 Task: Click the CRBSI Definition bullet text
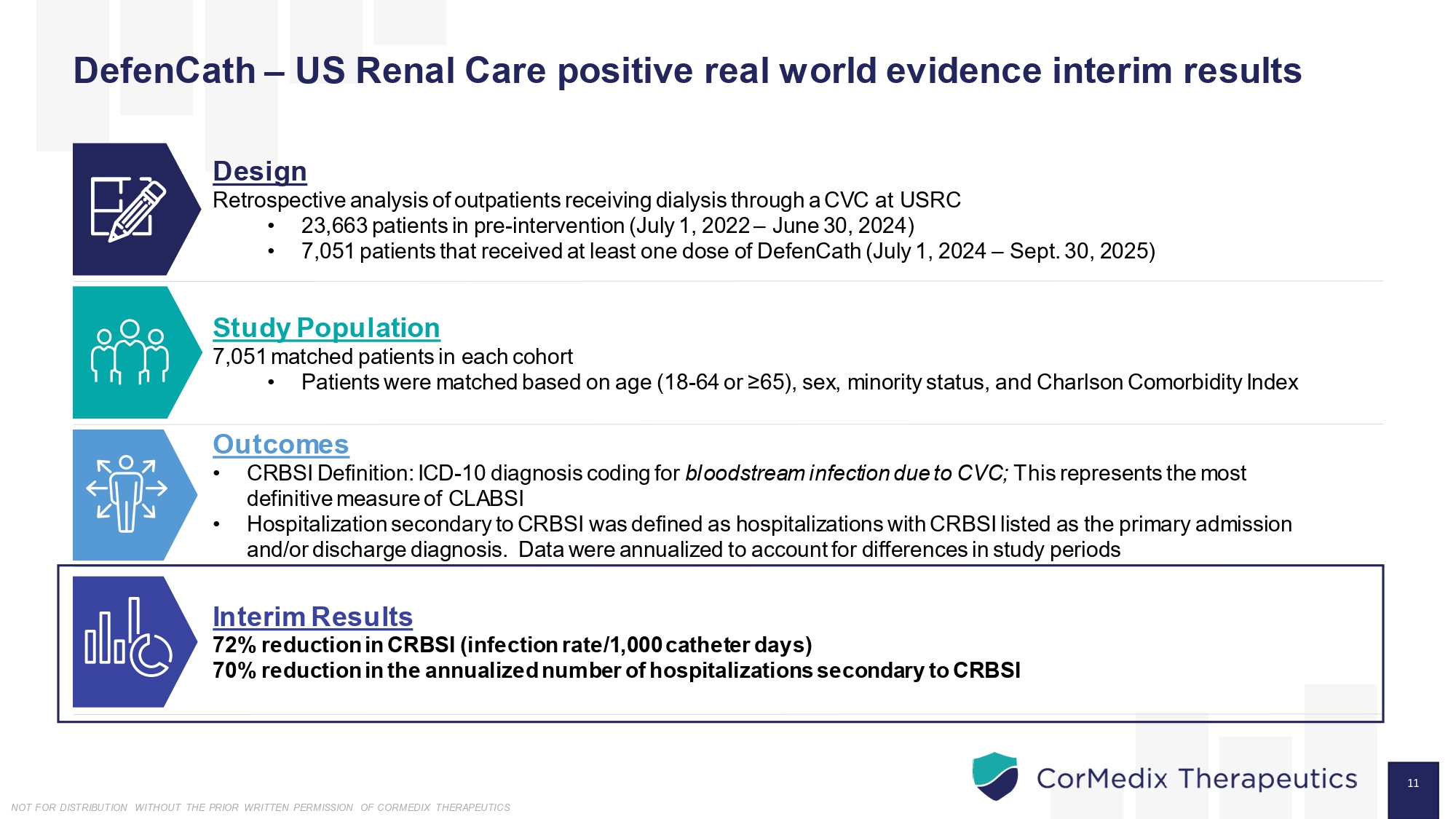[x=745, y=473]
